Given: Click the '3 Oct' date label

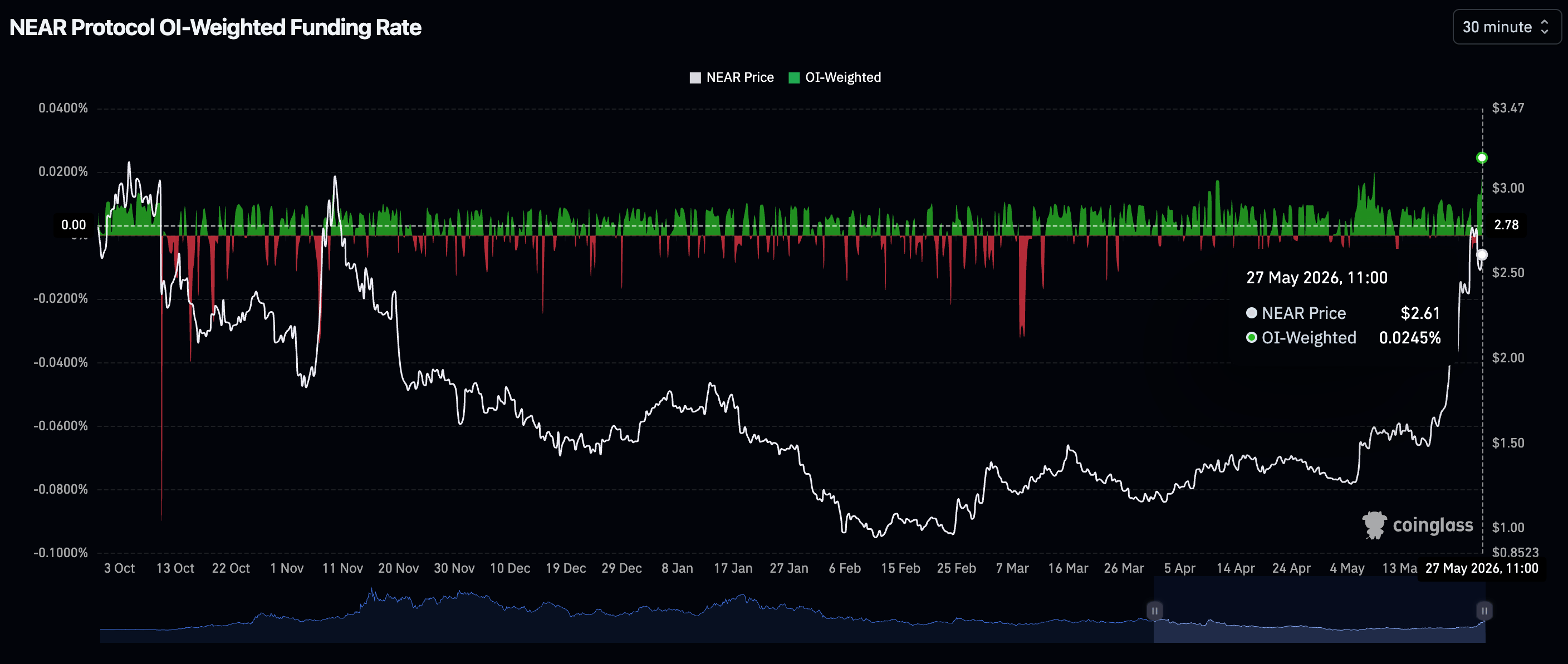Looking at the screenshot, I should coord(119,568).
